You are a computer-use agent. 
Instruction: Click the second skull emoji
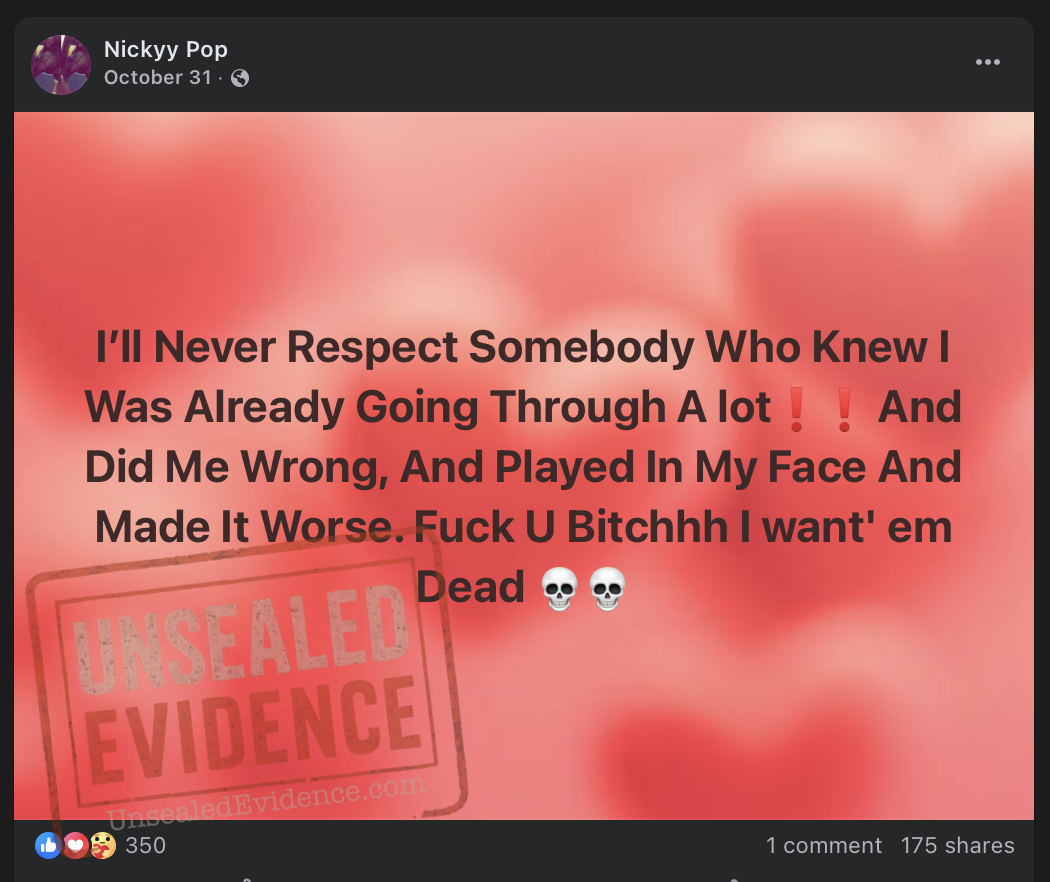(x=607, y=589)
